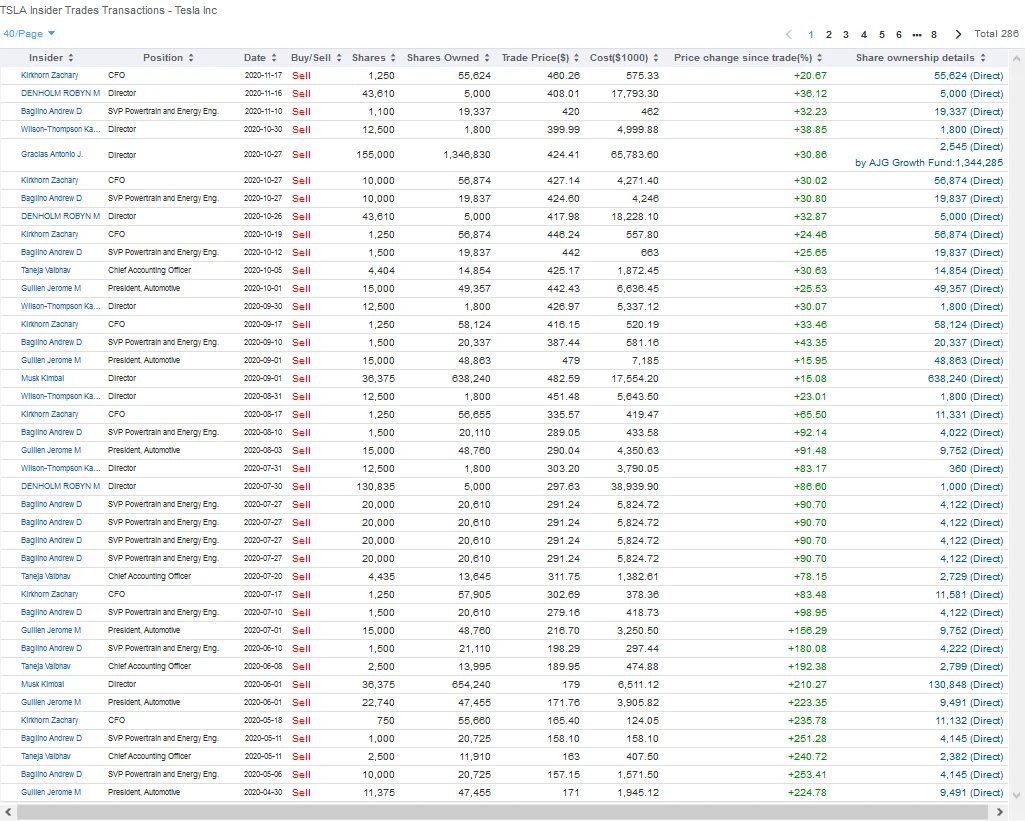1025x821 pixels.
Task: Click the 'Sell' label dated 2020-10-05
Action: coord(301,271)
